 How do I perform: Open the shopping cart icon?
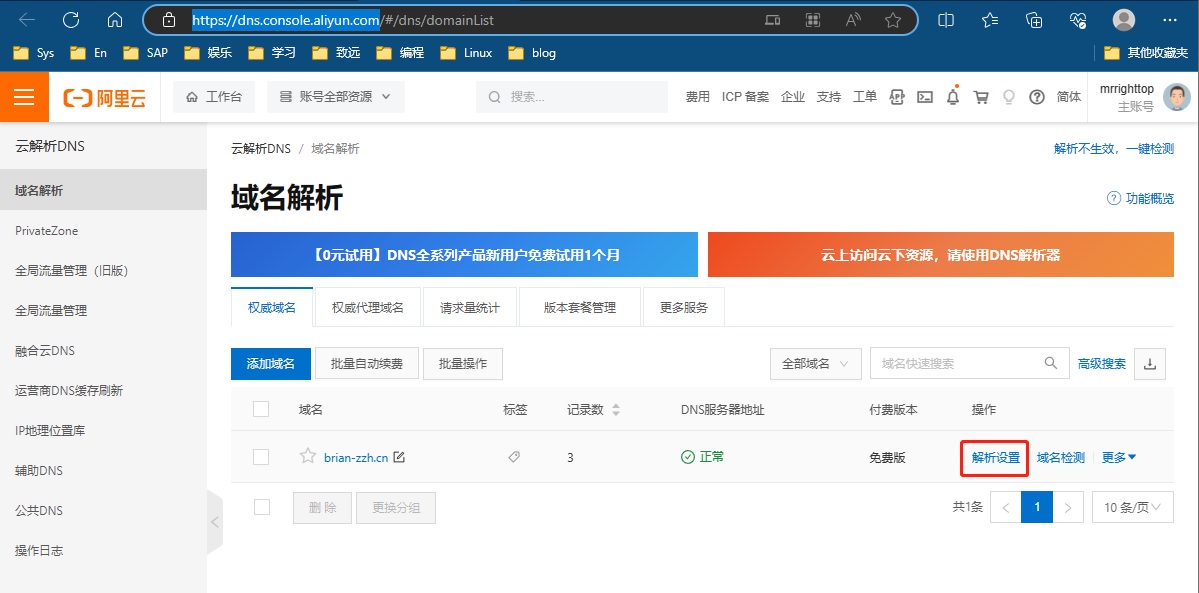pos(981,97)
